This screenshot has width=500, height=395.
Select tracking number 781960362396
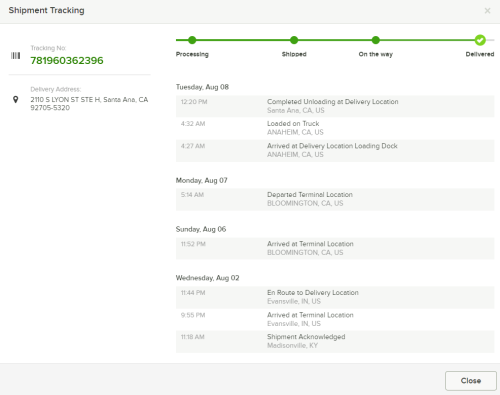[67, 61]
